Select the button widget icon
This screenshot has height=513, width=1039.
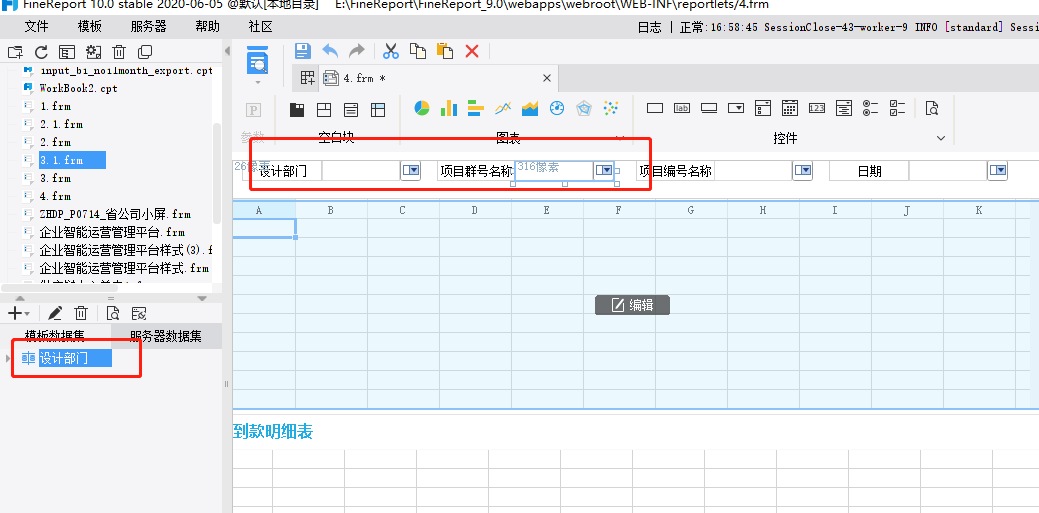(709, 108)
